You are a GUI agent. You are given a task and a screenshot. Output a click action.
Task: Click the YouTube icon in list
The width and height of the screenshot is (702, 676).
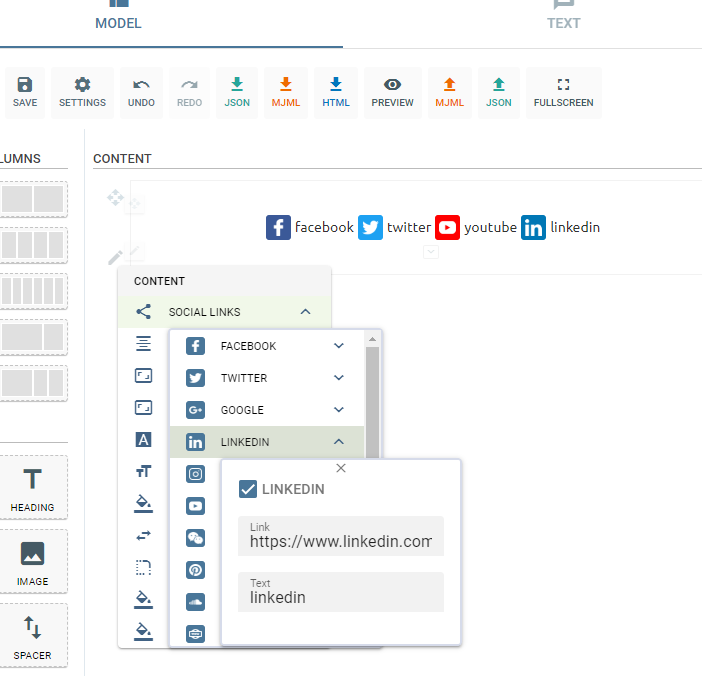(x=196, y=506)
